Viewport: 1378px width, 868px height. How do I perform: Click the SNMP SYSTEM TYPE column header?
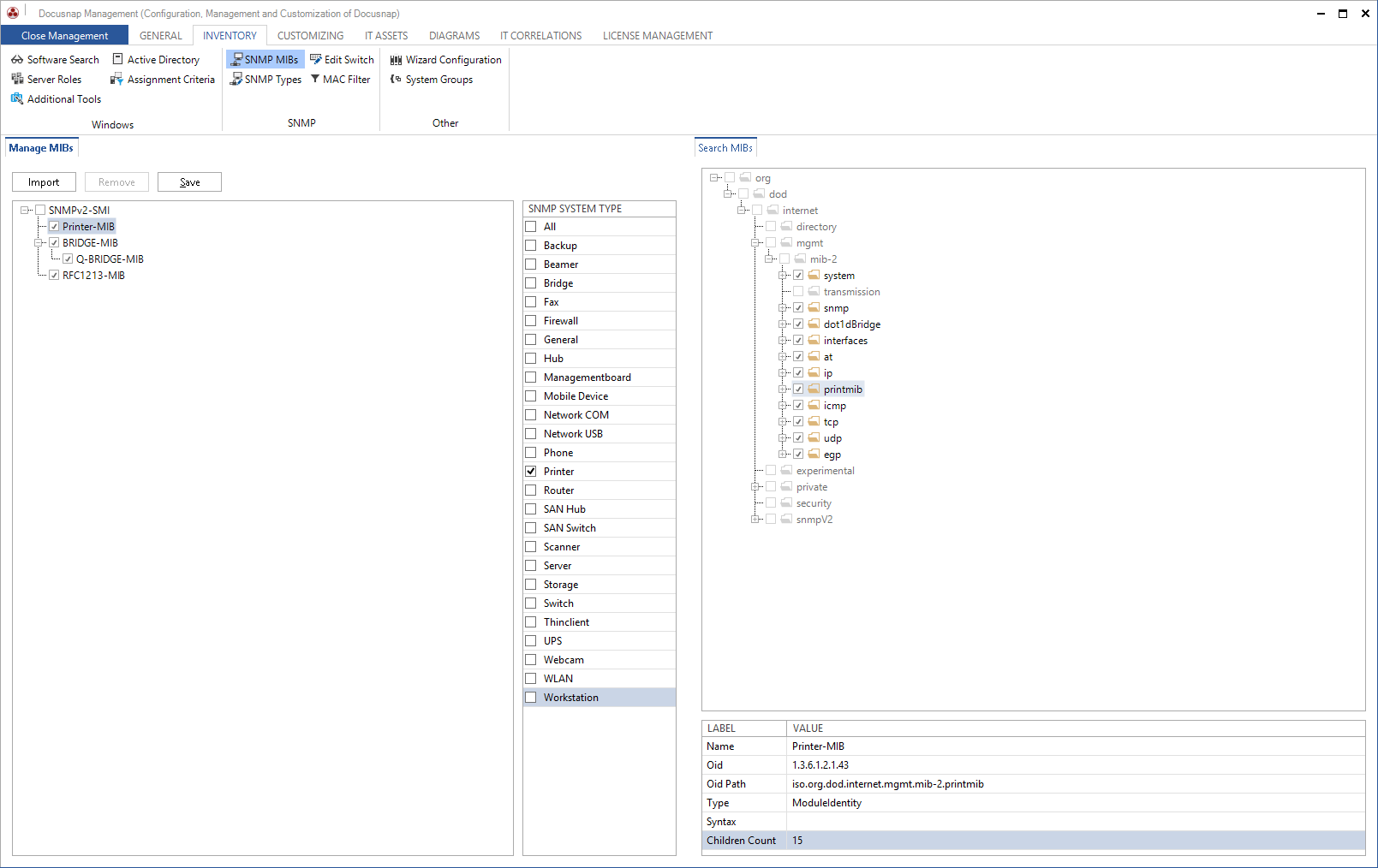tap(600, 208)
